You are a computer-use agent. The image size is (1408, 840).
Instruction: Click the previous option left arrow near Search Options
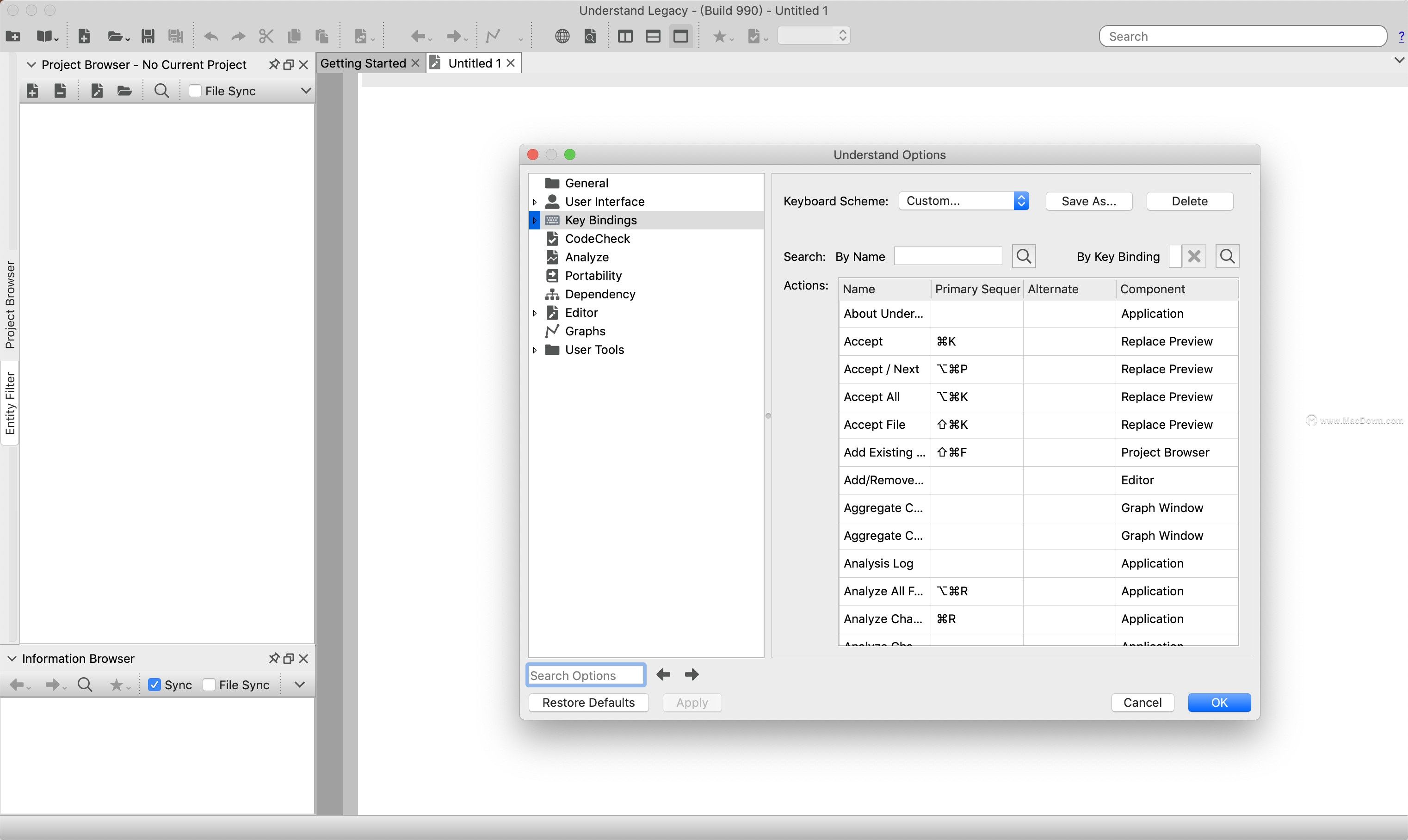point(663,674)
